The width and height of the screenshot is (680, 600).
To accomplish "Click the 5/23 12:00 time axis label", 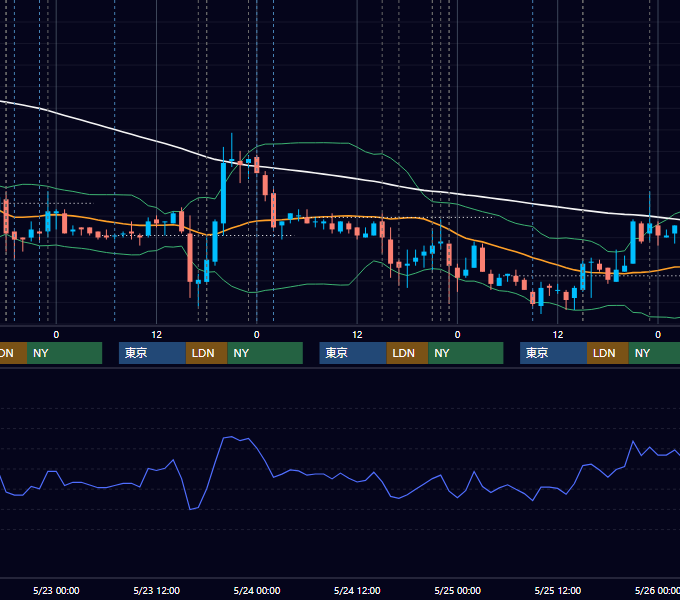I will 157,590.
